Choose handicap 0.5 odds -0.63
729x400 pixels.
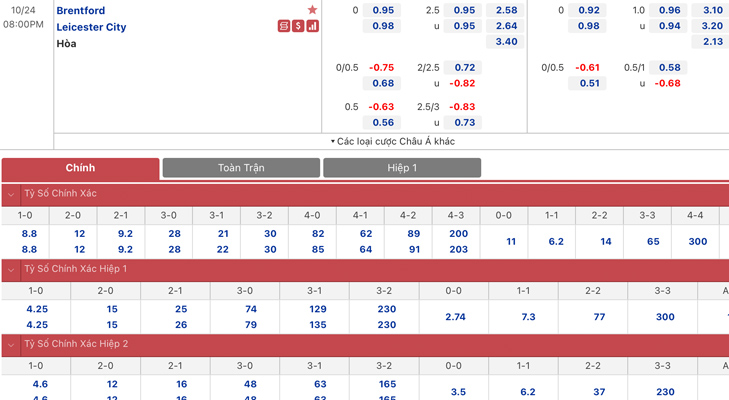382,107
